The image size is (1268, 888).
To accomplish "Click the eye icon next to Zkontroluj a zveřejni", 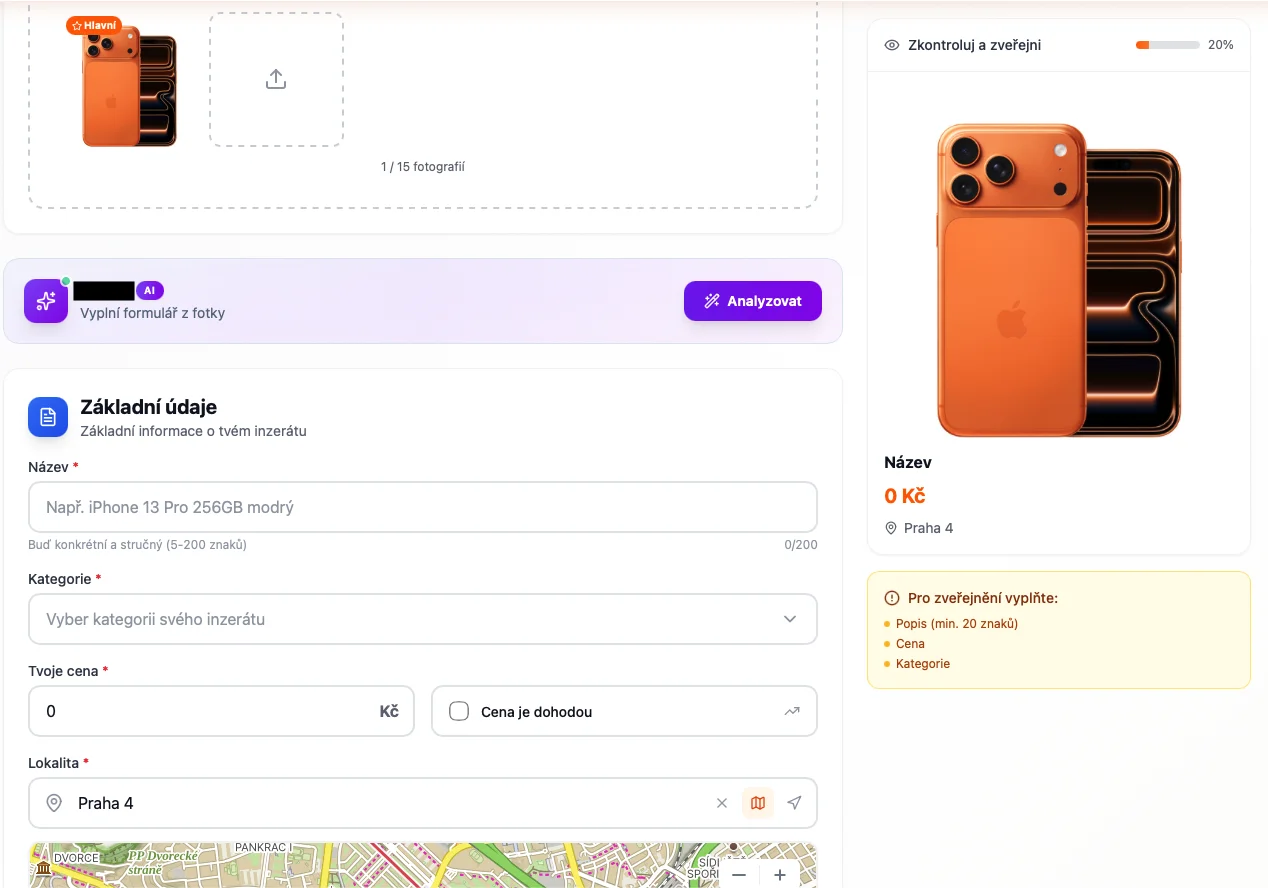I will click(890, 45).
